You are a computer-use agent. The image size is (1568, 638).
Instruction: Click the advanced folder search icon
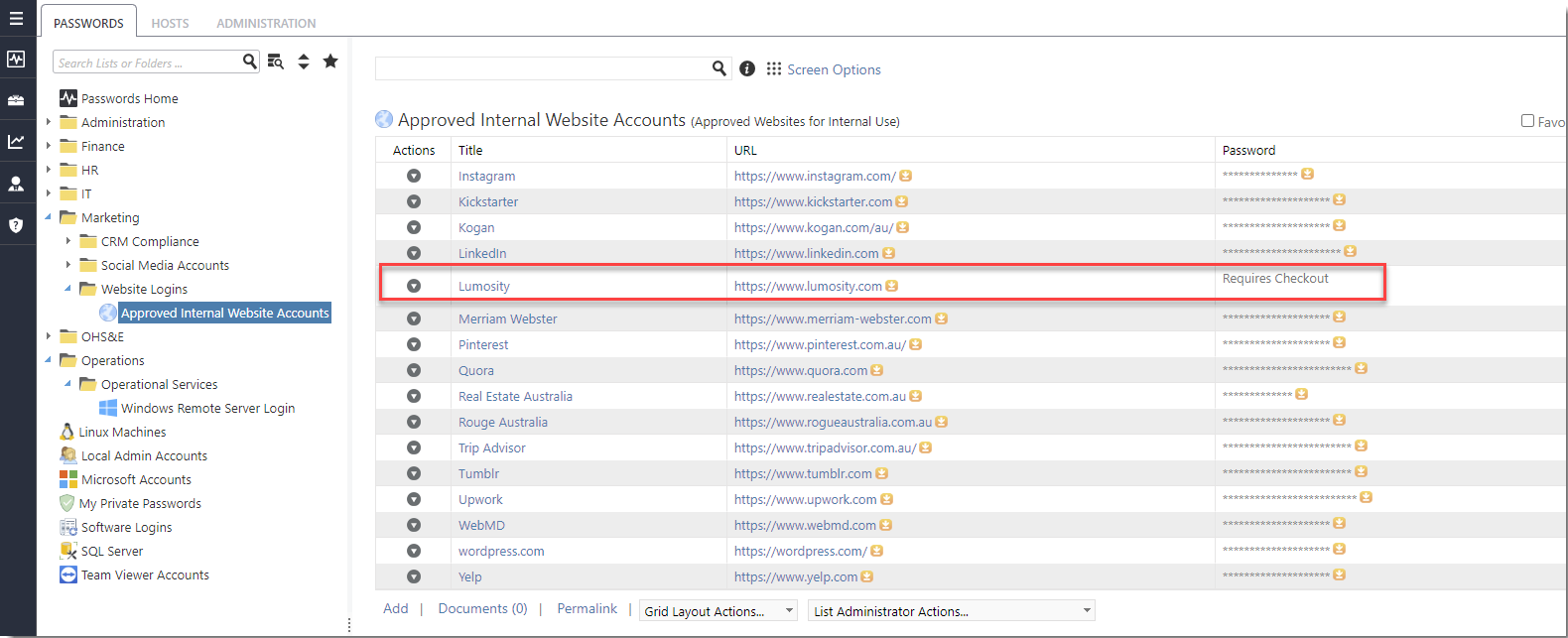[276, 62]
